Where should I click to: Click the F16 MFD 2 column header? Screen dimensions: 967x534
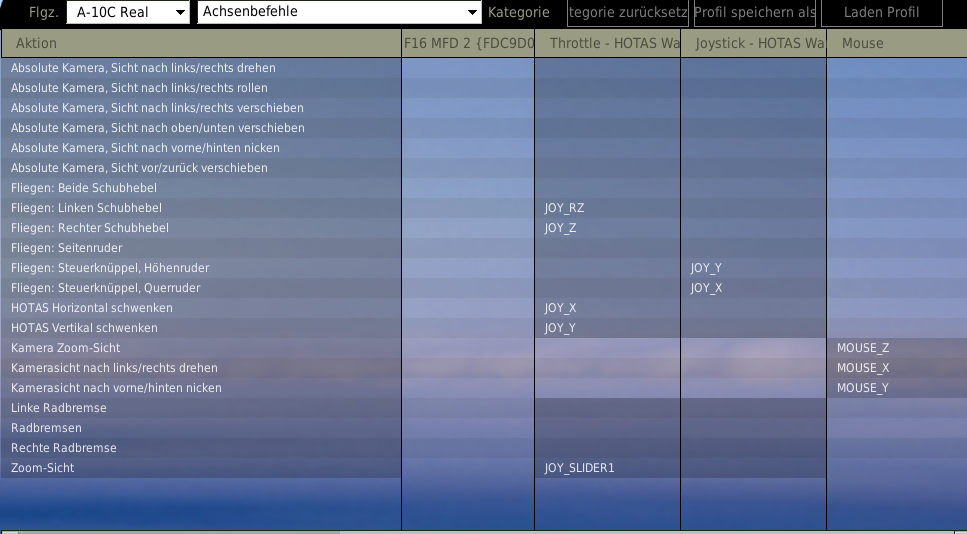[468, 43]
